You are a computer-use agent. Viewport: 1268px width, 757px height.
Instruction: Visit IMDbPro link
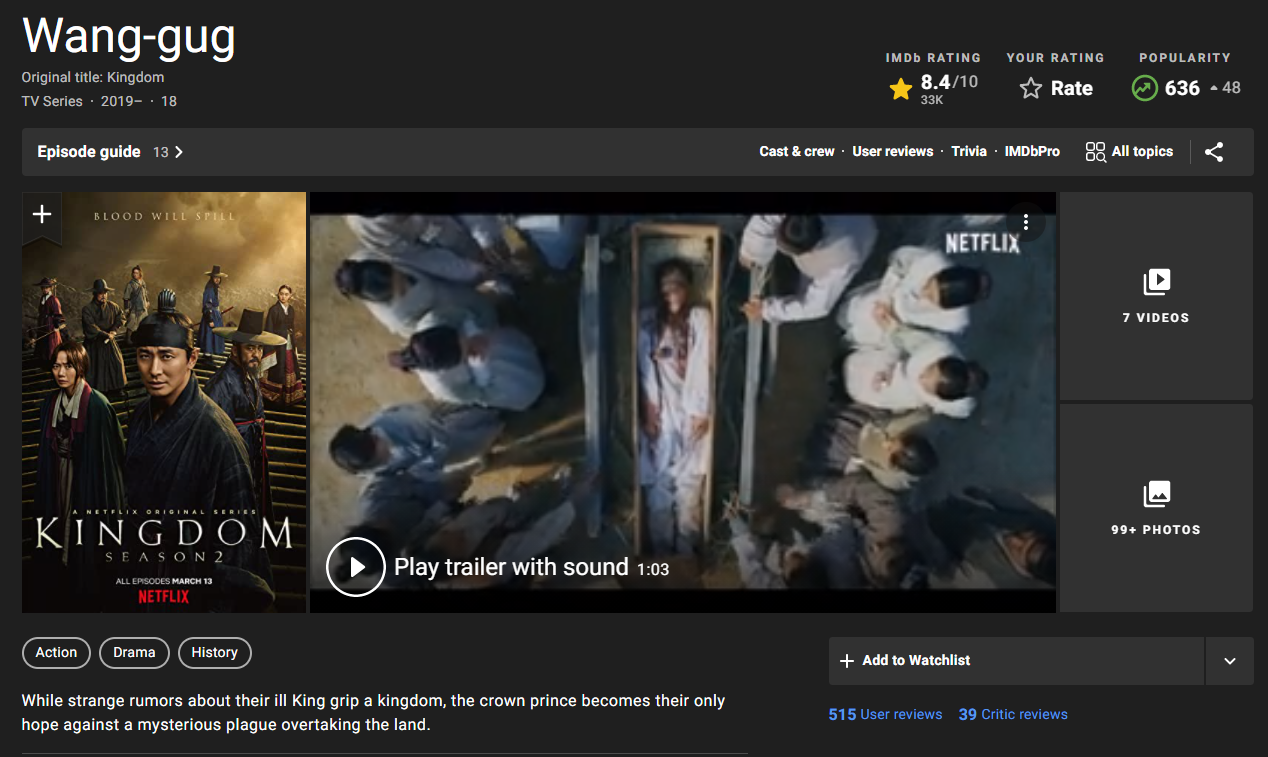tap(1032, 152)
